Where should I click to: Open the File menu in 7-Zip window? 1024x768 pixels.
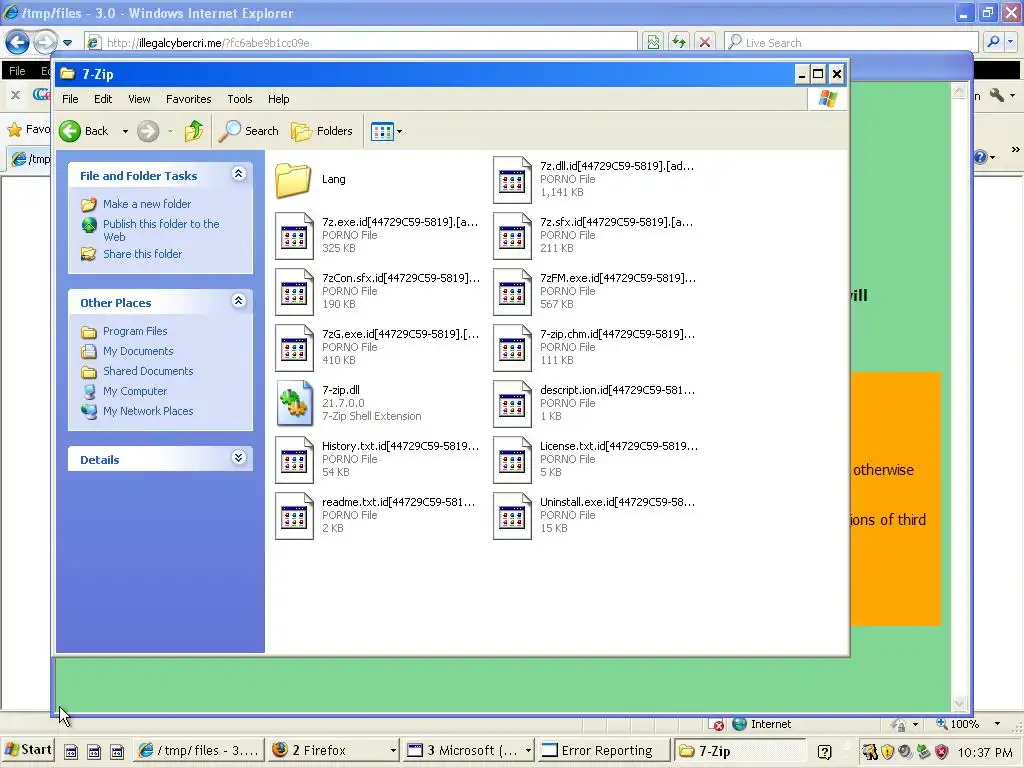(70, 99)
